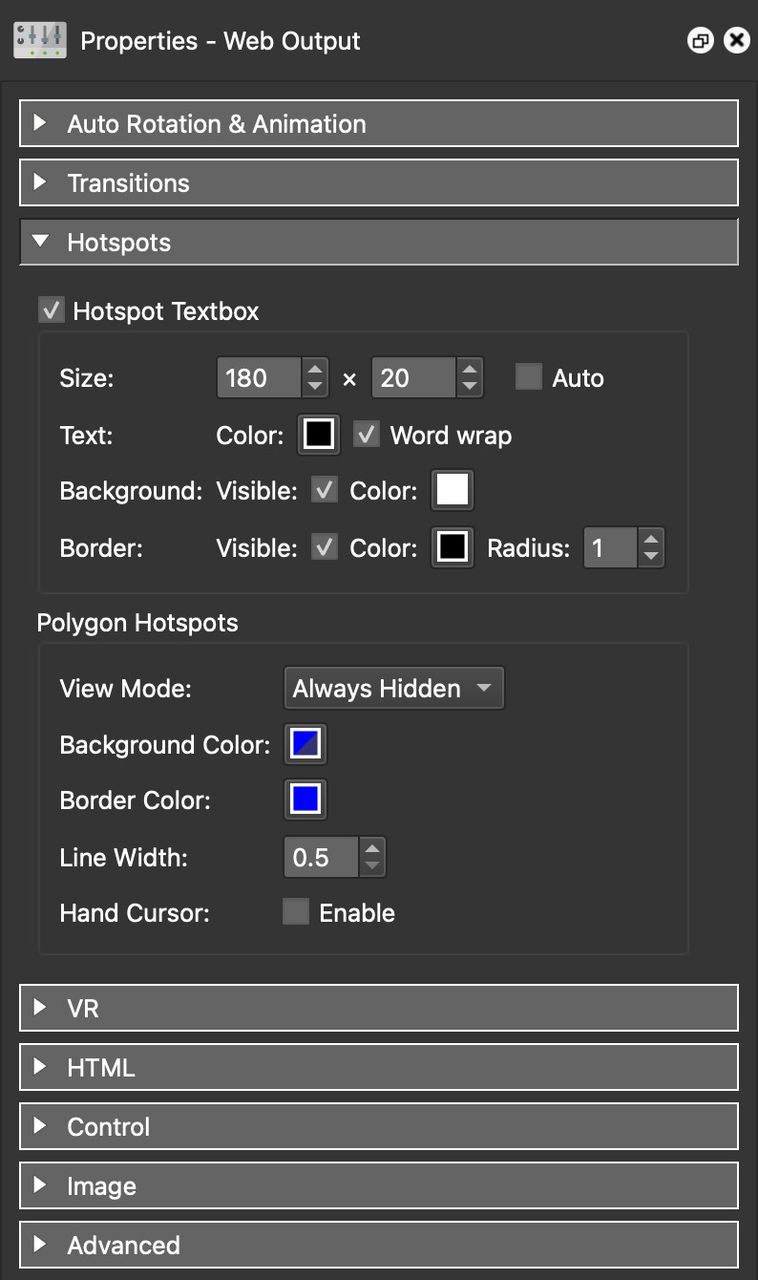This screenshot has width=758, height=1280.
Task: Click the Line Width field showing 0.5
Action: 321,857
